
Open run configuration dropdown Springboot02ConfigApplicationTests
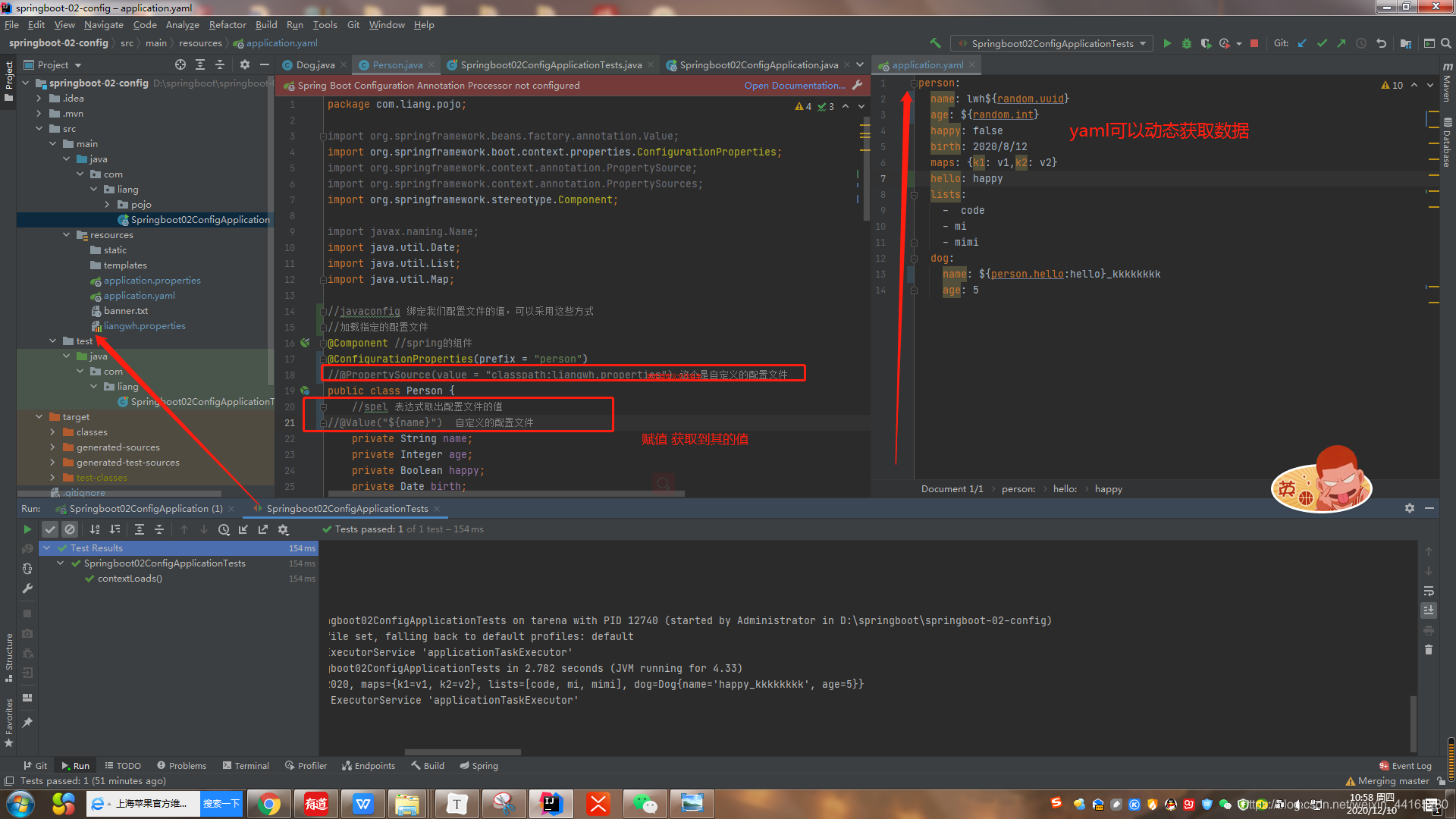coord(1053,43)
